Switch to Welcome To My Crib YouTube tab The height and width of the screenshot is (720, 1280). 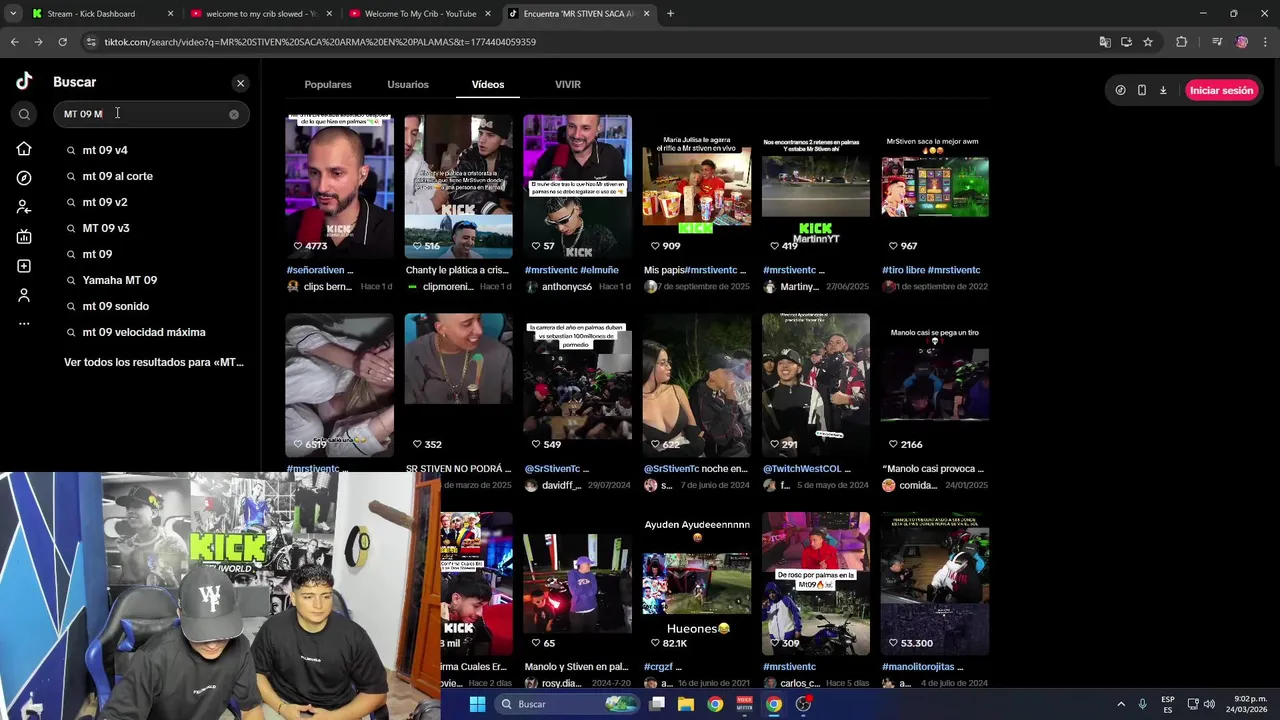(x=420, y=14)
